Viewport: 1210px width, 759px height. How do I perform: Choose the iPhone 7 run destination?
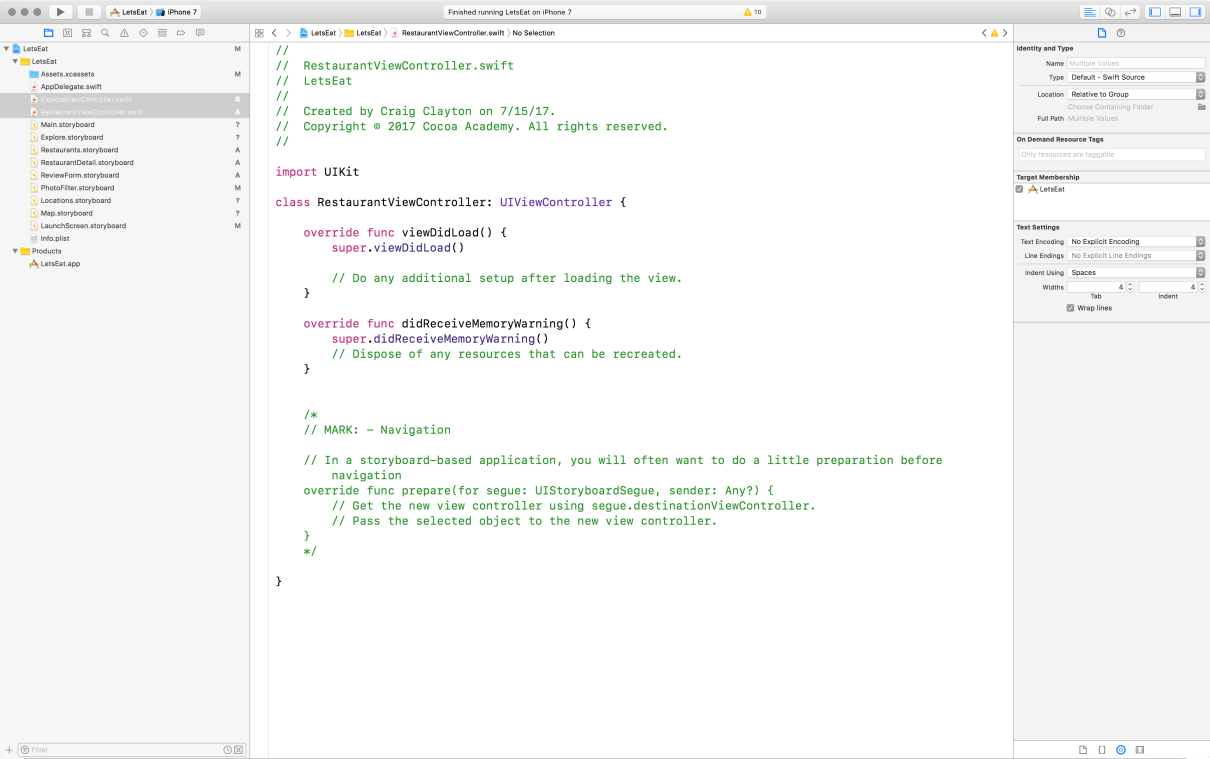coord(176,12)
